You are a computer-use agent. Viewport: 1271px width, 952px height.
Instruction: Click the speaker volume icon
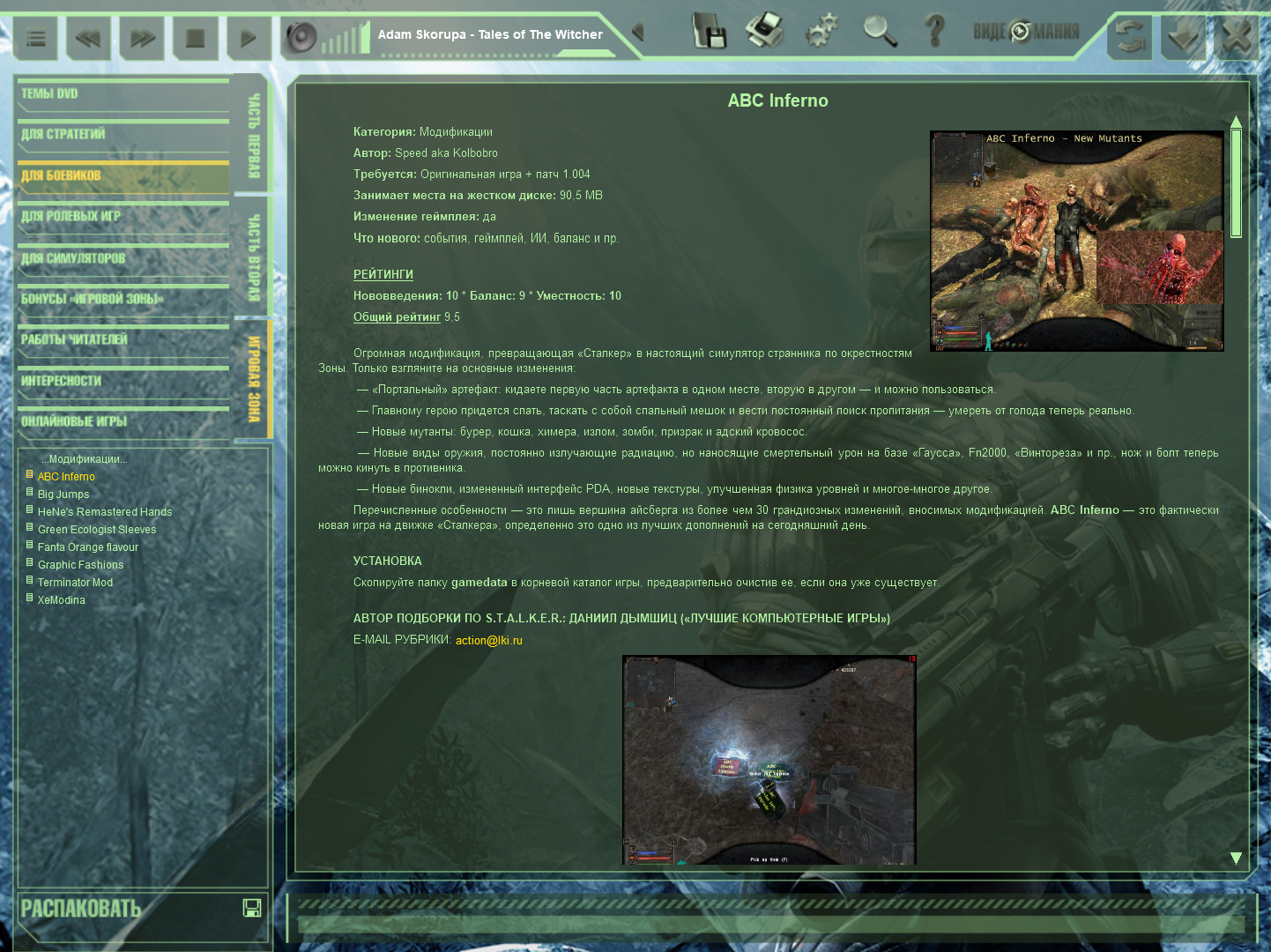tap(301, 38)
